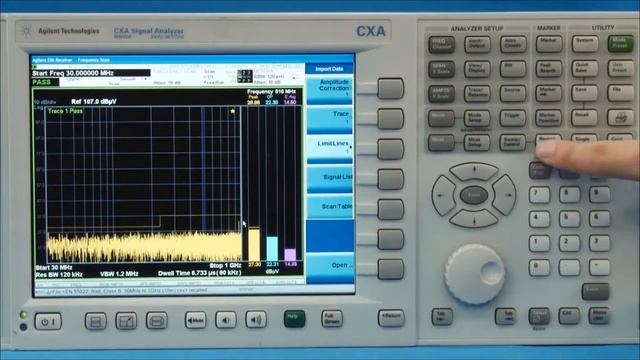Select the Trace softkey

pos(330,119)
